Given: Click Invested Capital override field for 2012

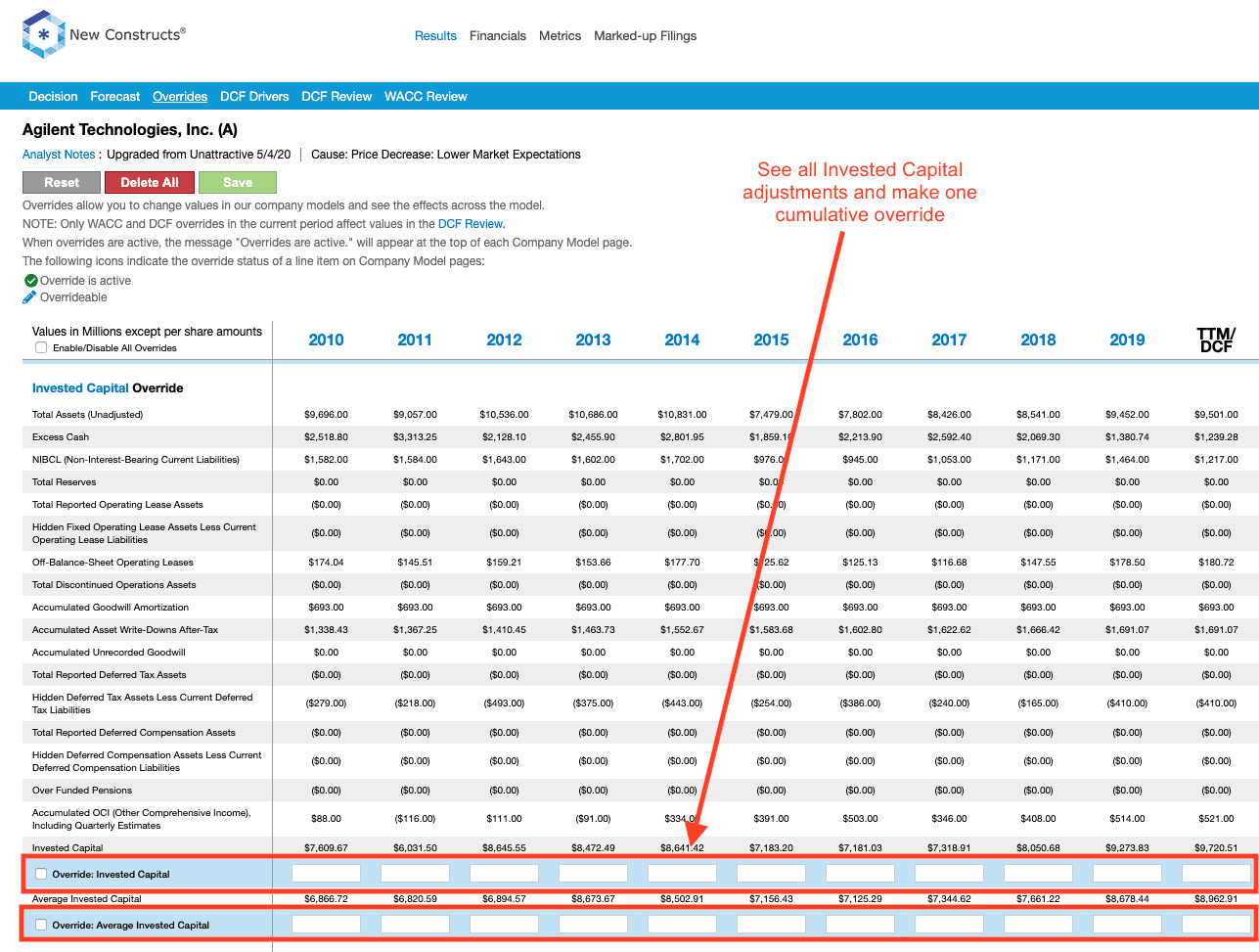Looking at the screenshot, I should coord(504,873).
